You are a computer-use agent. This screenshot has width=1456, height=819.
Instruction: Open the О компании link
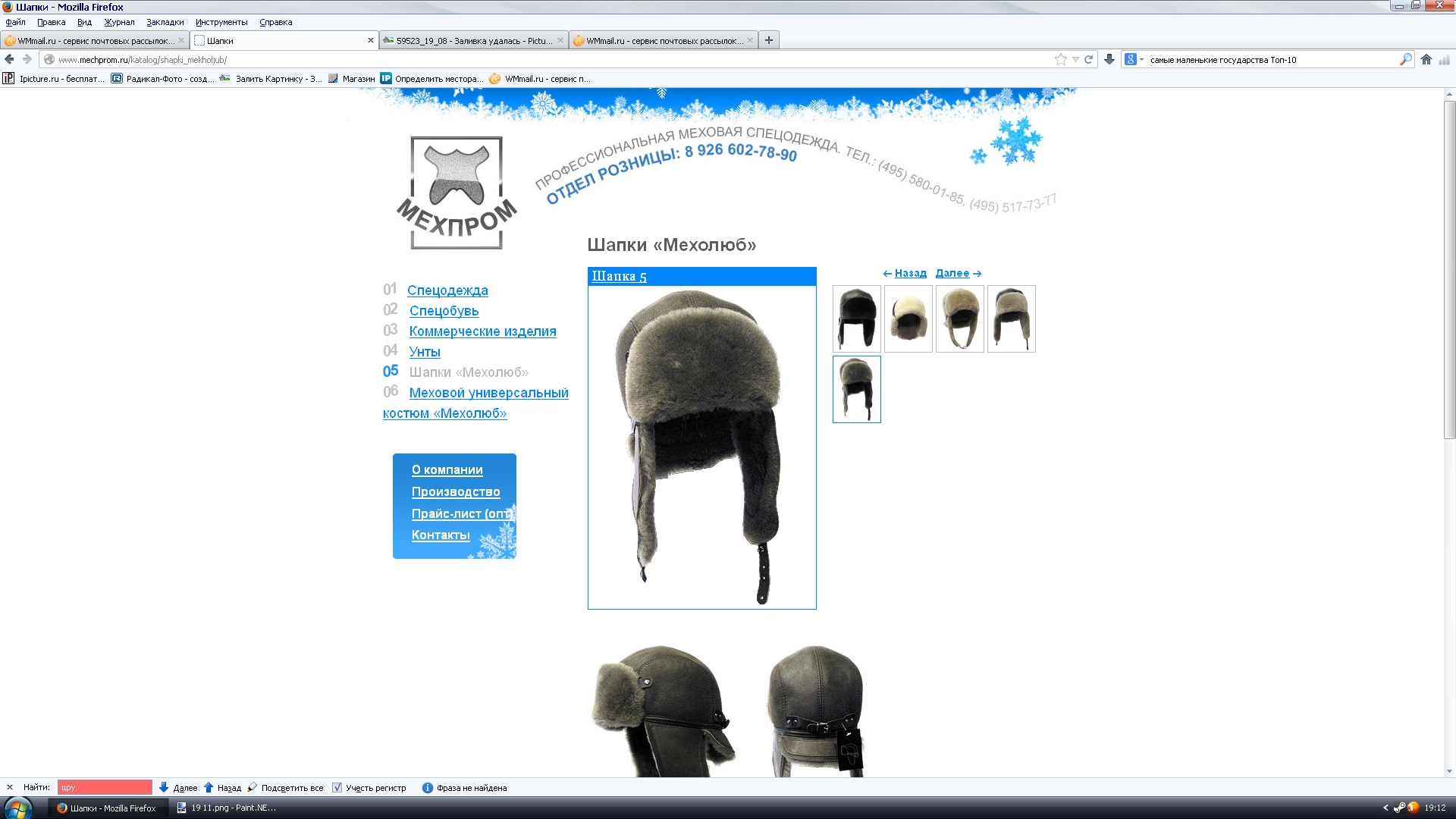point(447,469)
